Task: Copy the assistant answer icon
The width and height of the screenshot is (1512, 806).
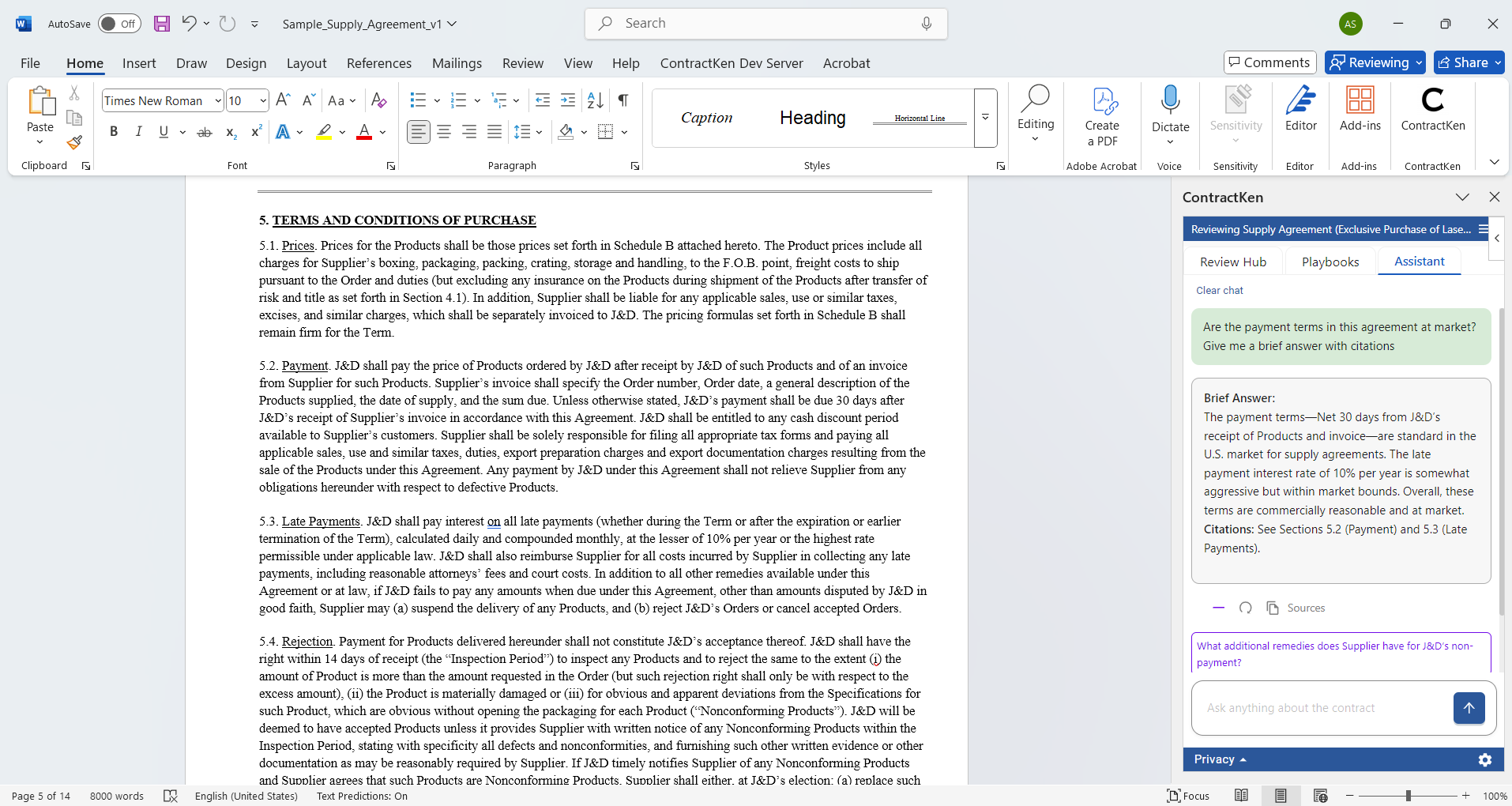Action: 1273,608
